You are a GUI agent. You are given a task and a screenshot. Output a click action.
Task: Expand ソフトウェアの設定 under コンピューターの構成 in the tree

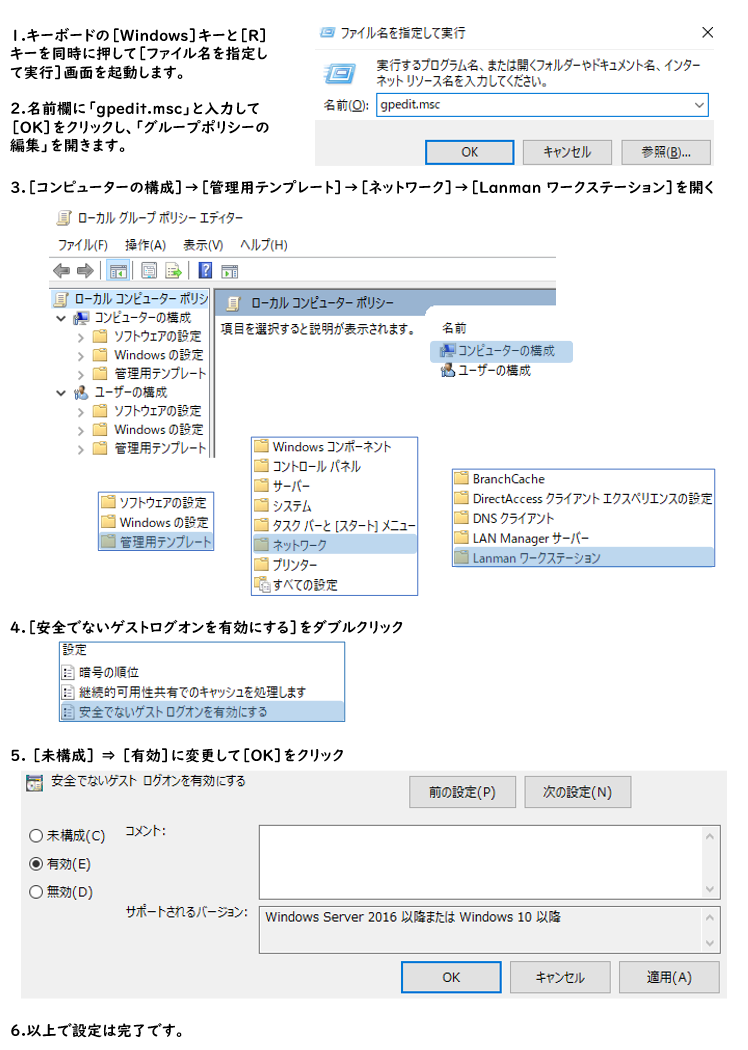pos(80,337)
